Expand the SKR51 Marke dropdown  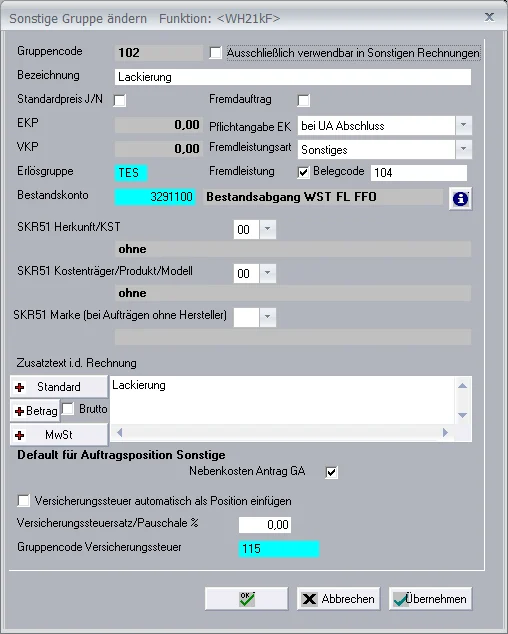point(267,317)
